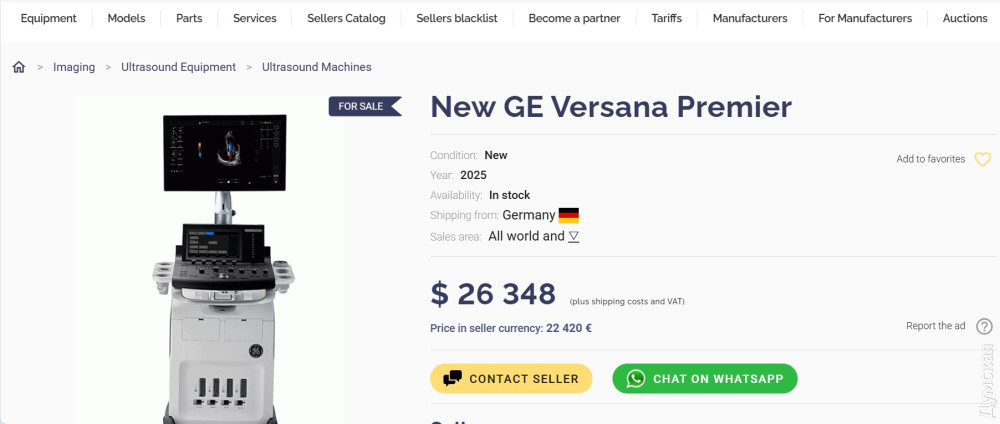Image resolution: width=1000 pixels, height=424 pixels.
Task: Open the Auctions page
Action: [x=965, y=18]
